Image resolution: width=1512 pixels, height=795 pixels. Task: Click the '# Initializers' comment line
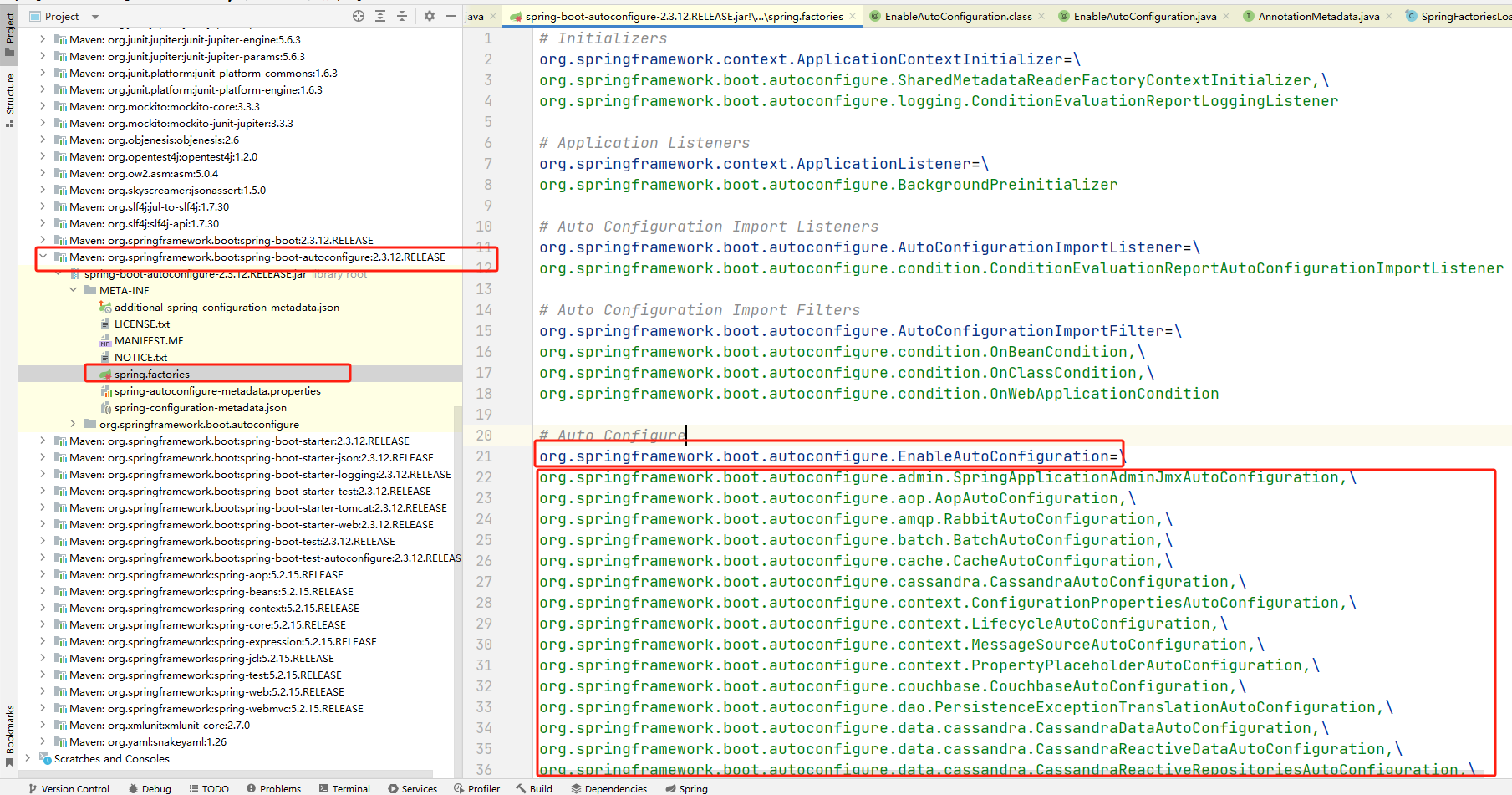click(x=603, y=38)
